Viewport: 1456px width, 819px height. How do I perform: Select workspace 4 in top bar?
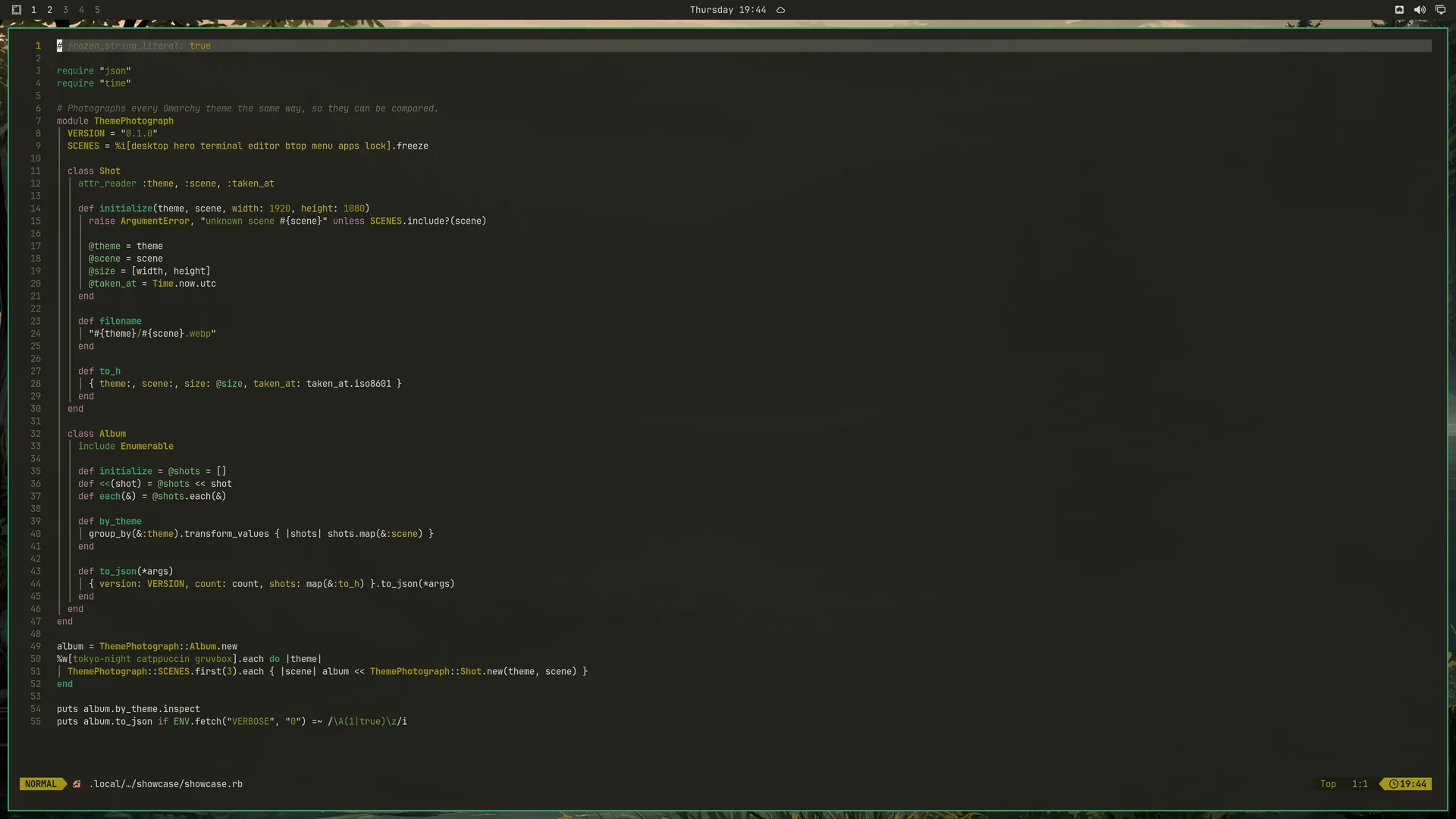[81, 10]
